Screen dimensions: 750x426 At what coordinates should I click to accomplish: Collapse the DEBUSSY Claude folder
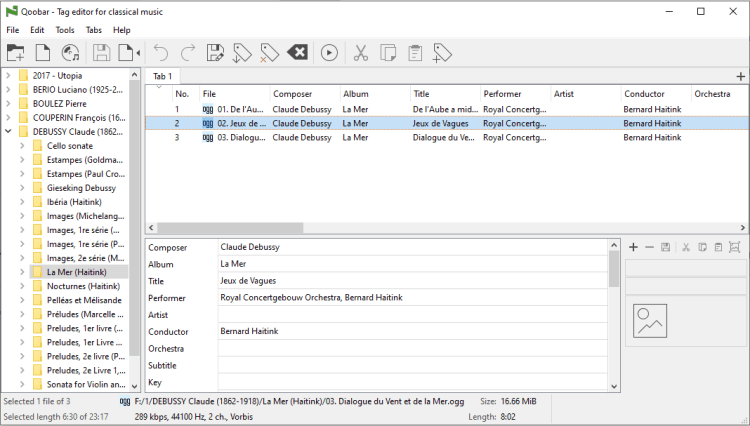(8, 131)
